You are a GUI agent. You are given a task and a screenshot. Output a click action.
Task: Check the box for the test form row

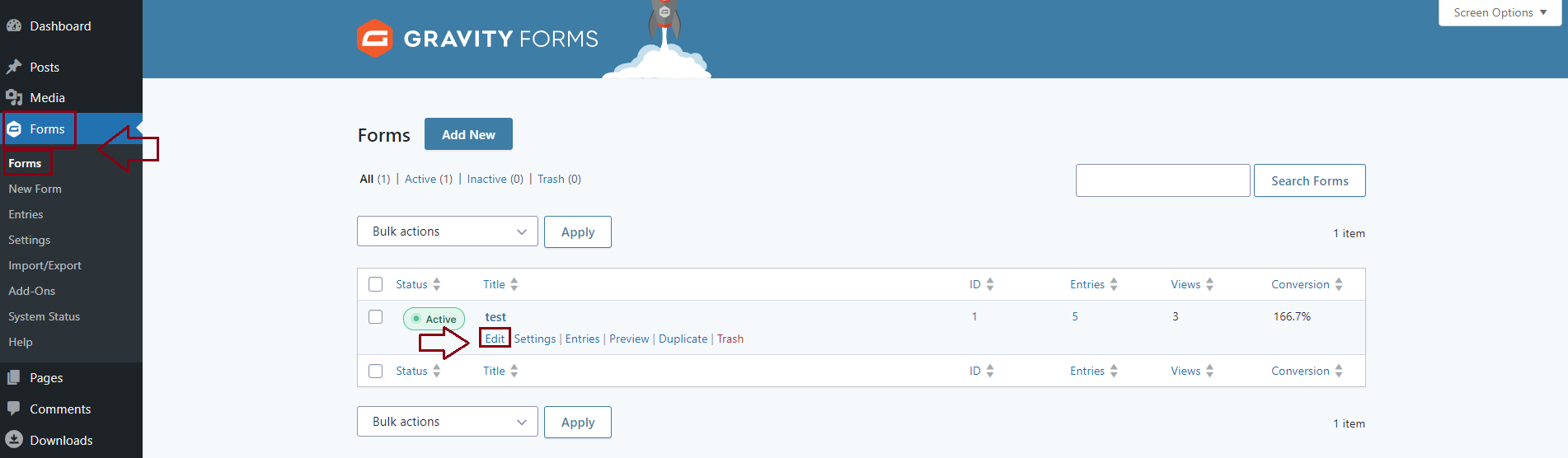[376, 316]
